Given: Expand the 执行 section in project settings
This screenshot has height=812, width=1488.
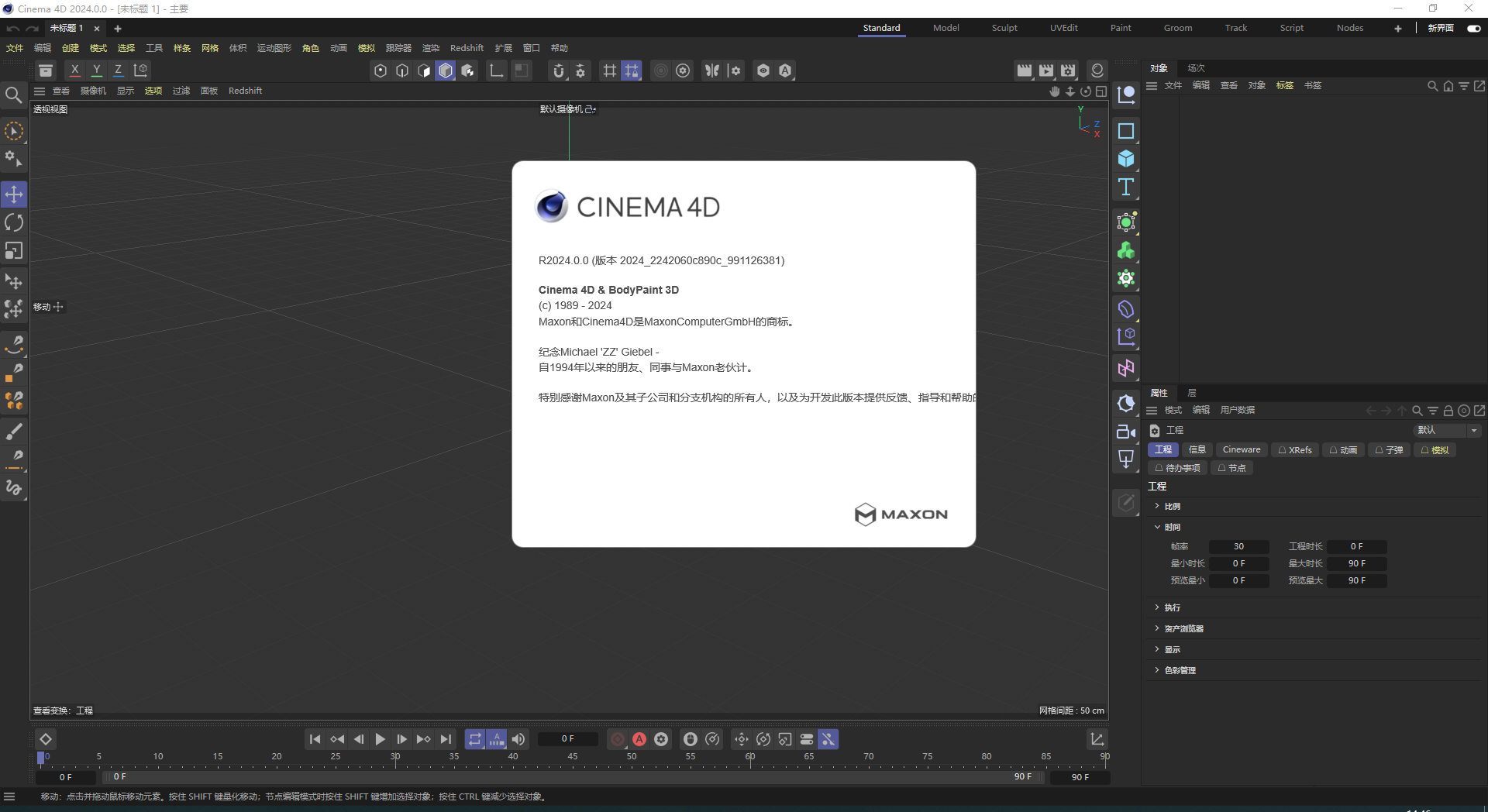Looking at the screenshot, I should click(1171, 607).
